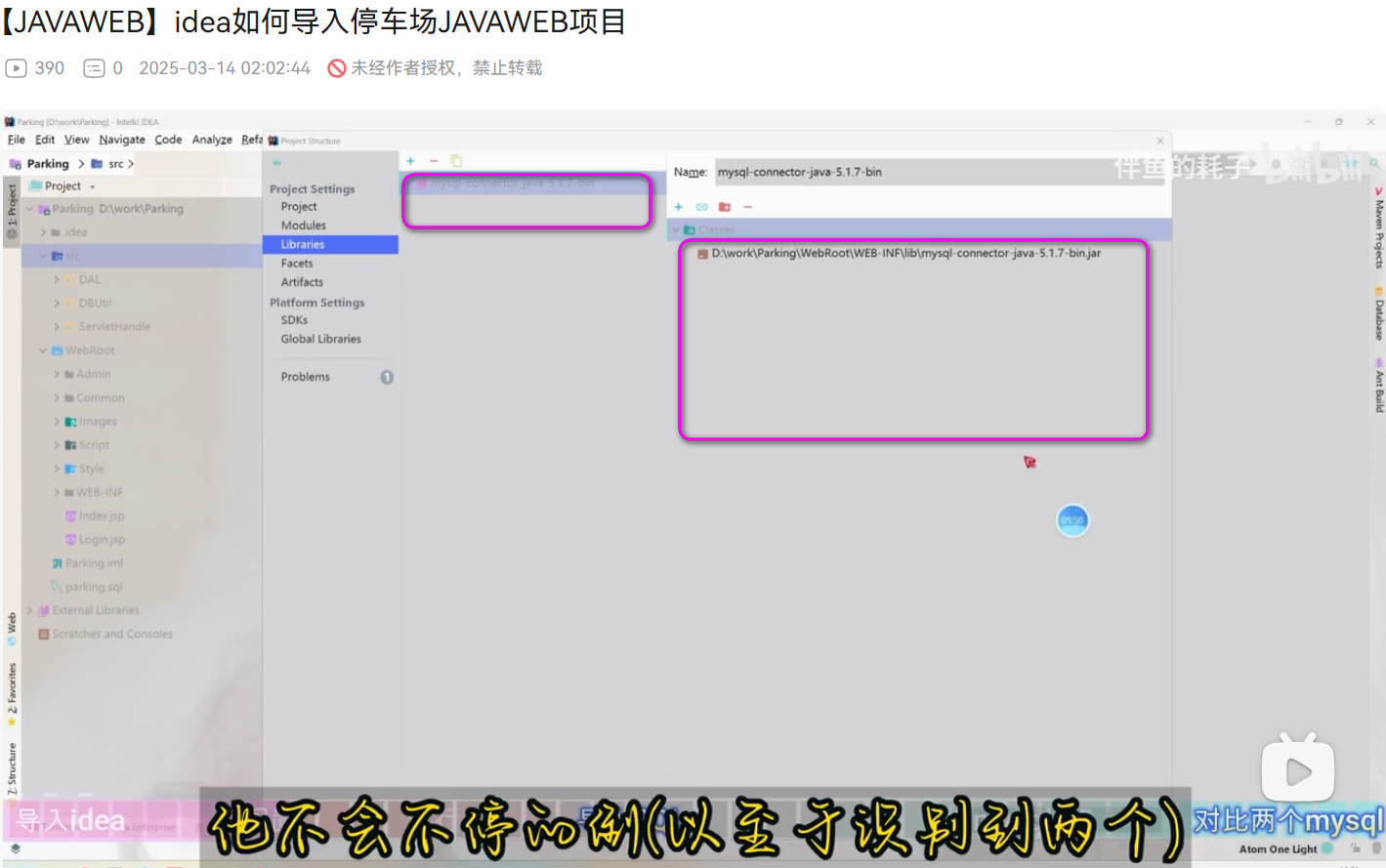Open the Edit menu
This screenshot has width=1386, height=868.
(x=45, y=140)
